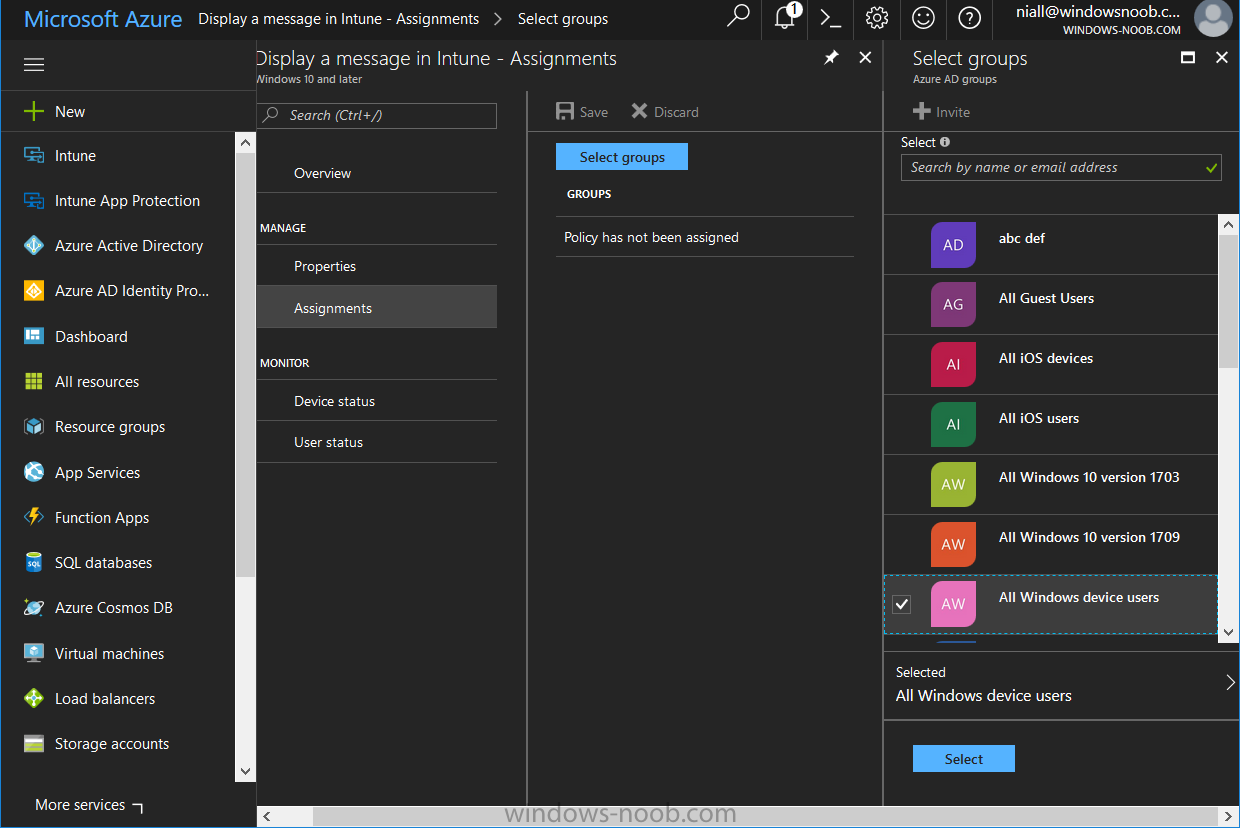
Task: Select All Windows 10 version 1703 group
Action: click(1051, 485)
